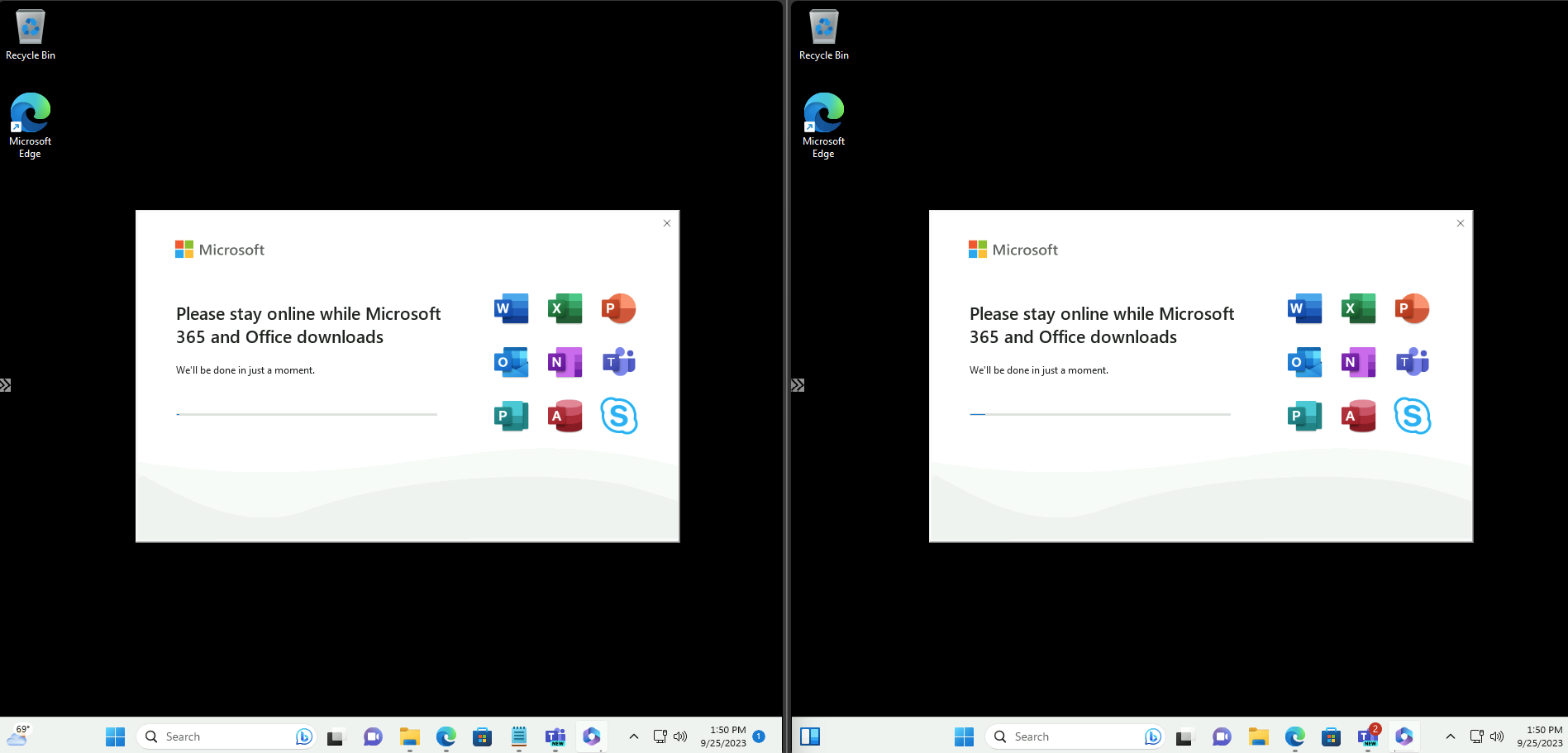
Task: Open Microsoft Store on left taskbar
Action: (x=482, y=736)
